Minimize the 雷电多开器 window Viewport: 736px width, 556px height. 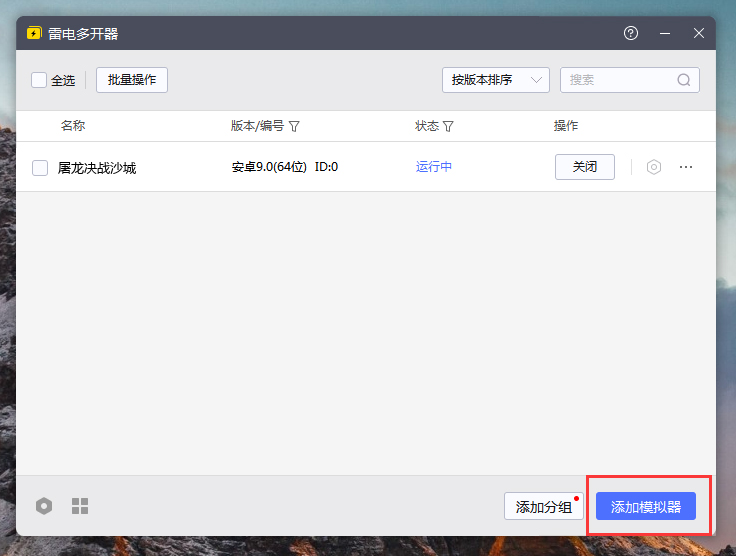665,33
